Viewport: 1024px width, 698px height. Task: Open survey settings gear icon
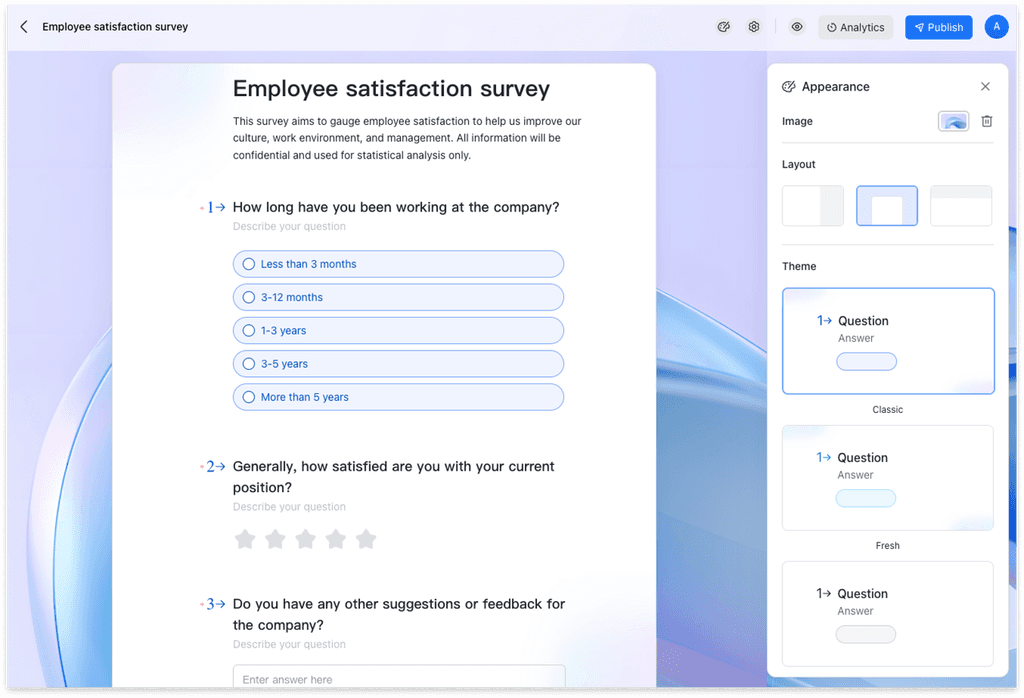click(753, 27)
